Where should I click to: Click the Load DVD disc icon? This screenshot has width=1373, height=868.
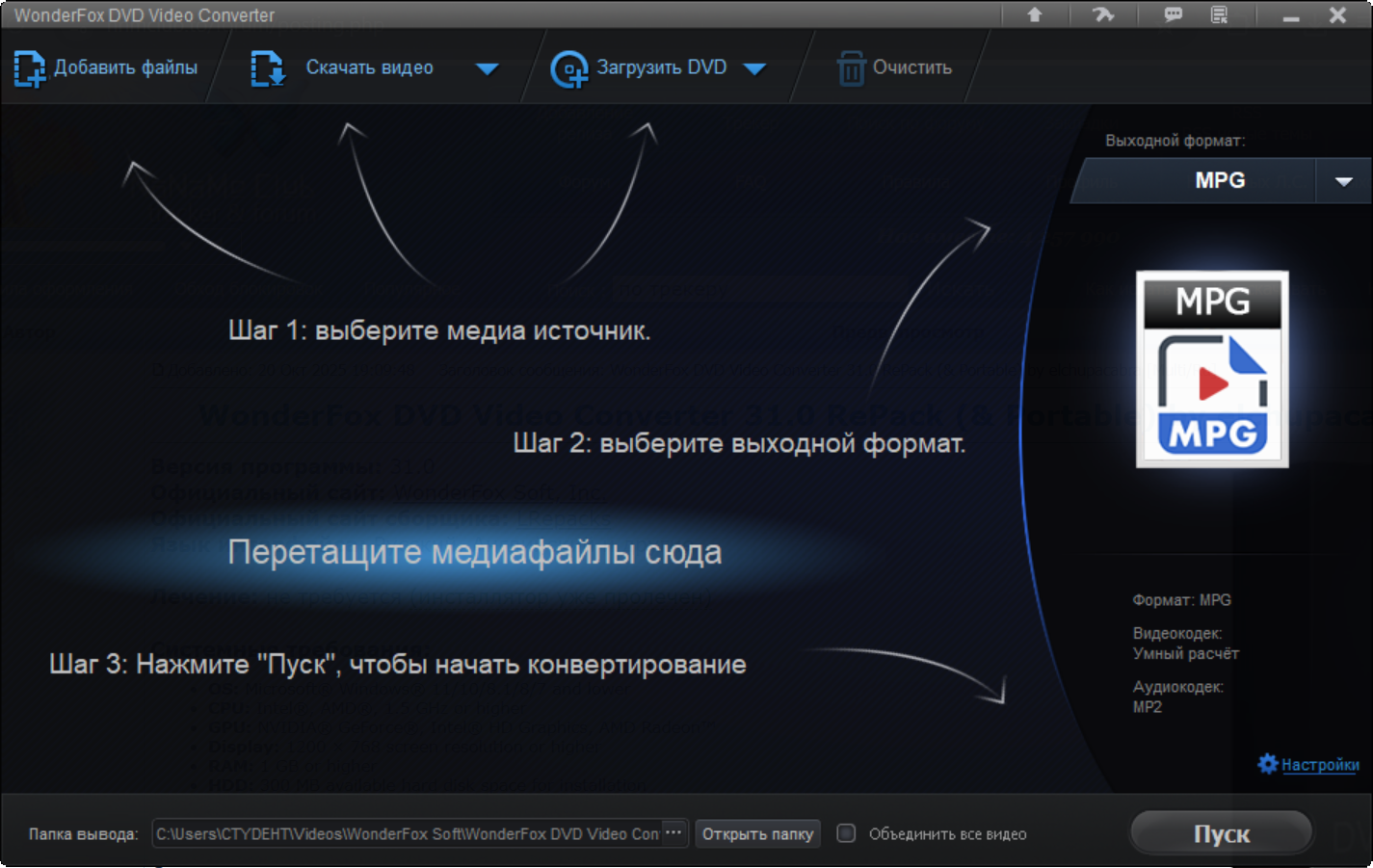click(x=568, y=69)
